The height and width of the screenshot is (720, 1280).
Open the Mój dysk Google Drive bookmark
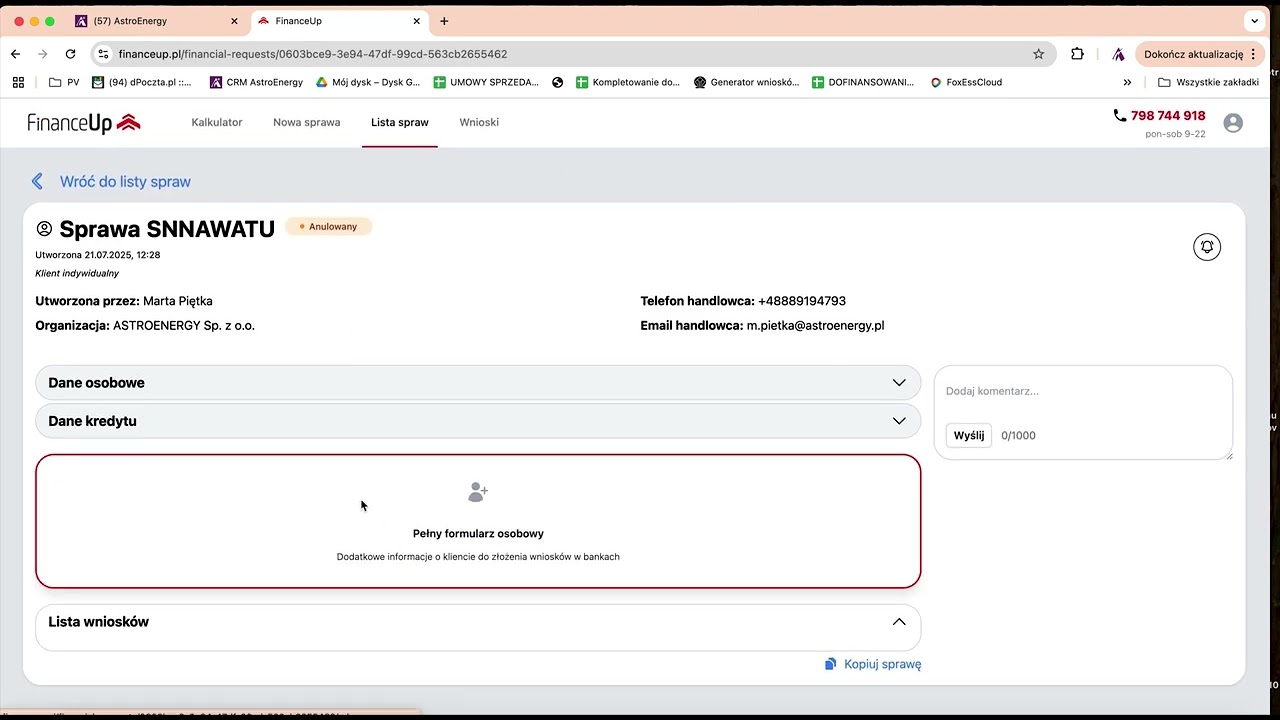point(368,82)
